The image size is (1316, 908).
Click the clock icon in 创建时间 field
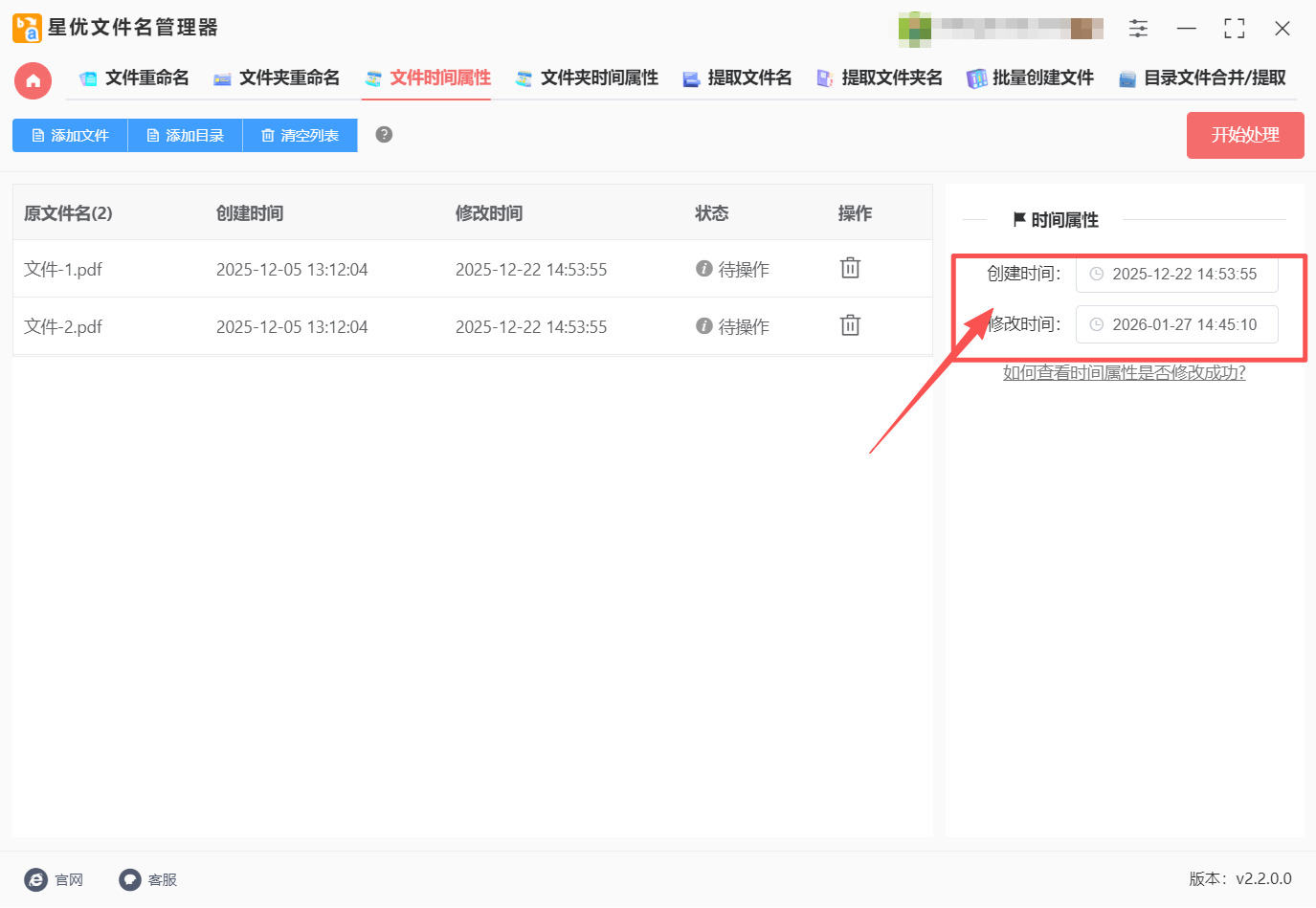point(1097,274)
